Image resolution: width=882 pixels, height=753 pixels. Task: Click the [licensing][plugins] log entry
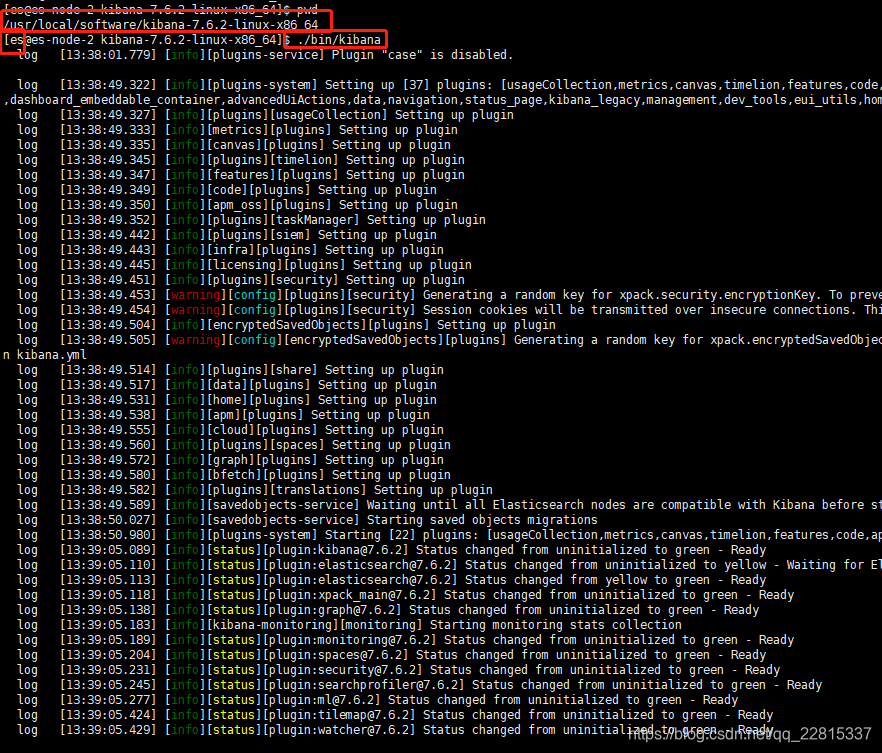(244, 265)
